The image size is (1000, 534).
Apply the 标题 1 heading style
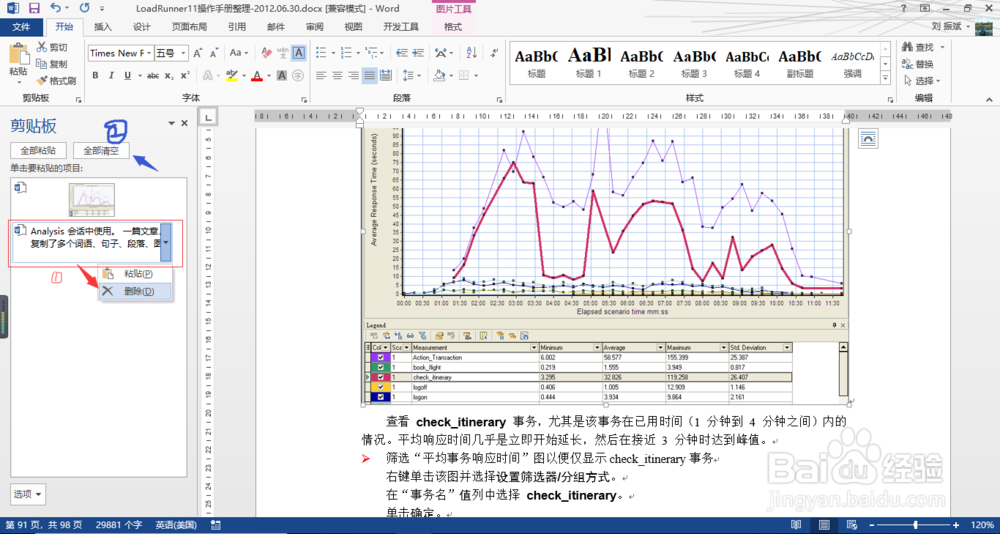[x=589, y=63]
